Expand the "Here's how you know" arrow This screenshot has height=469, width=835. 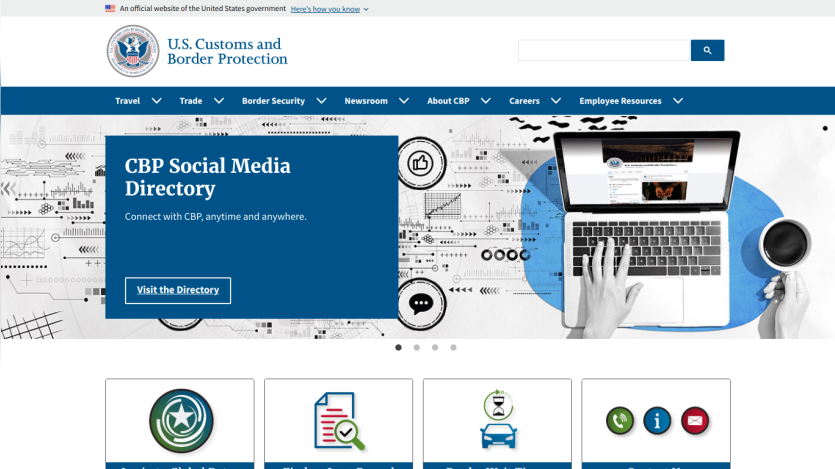click(x=366, y=9)
